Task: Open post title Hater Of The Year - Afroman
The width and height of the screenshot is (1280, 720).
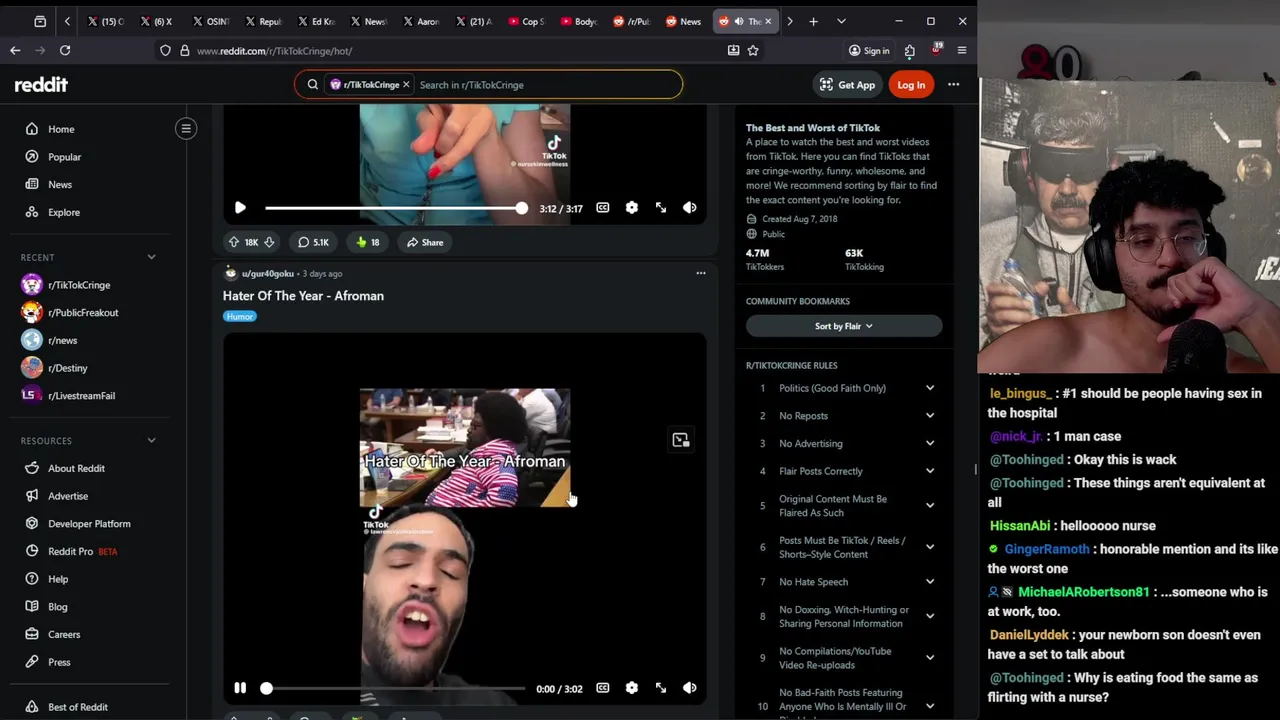Action: coord(303,296)
